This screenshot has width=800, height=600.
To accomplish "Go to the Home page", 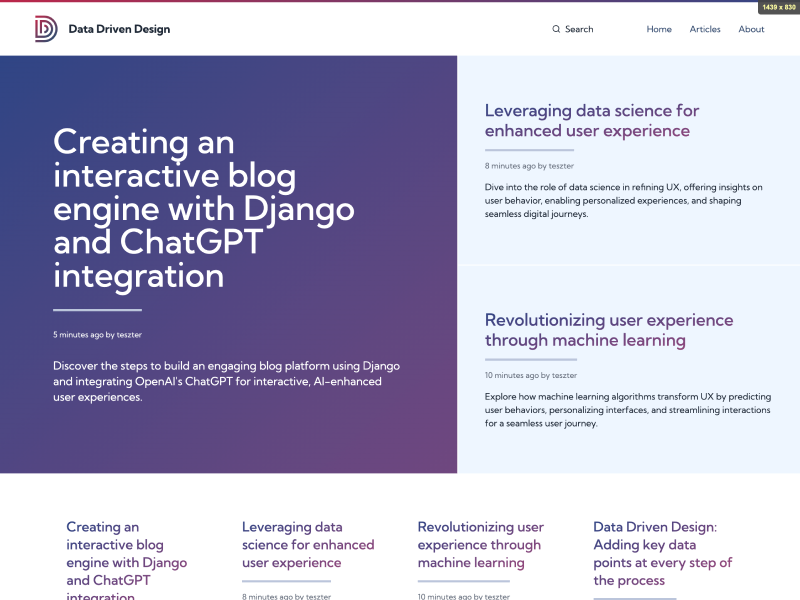I will pyautogui.click(x=659, y=29).
